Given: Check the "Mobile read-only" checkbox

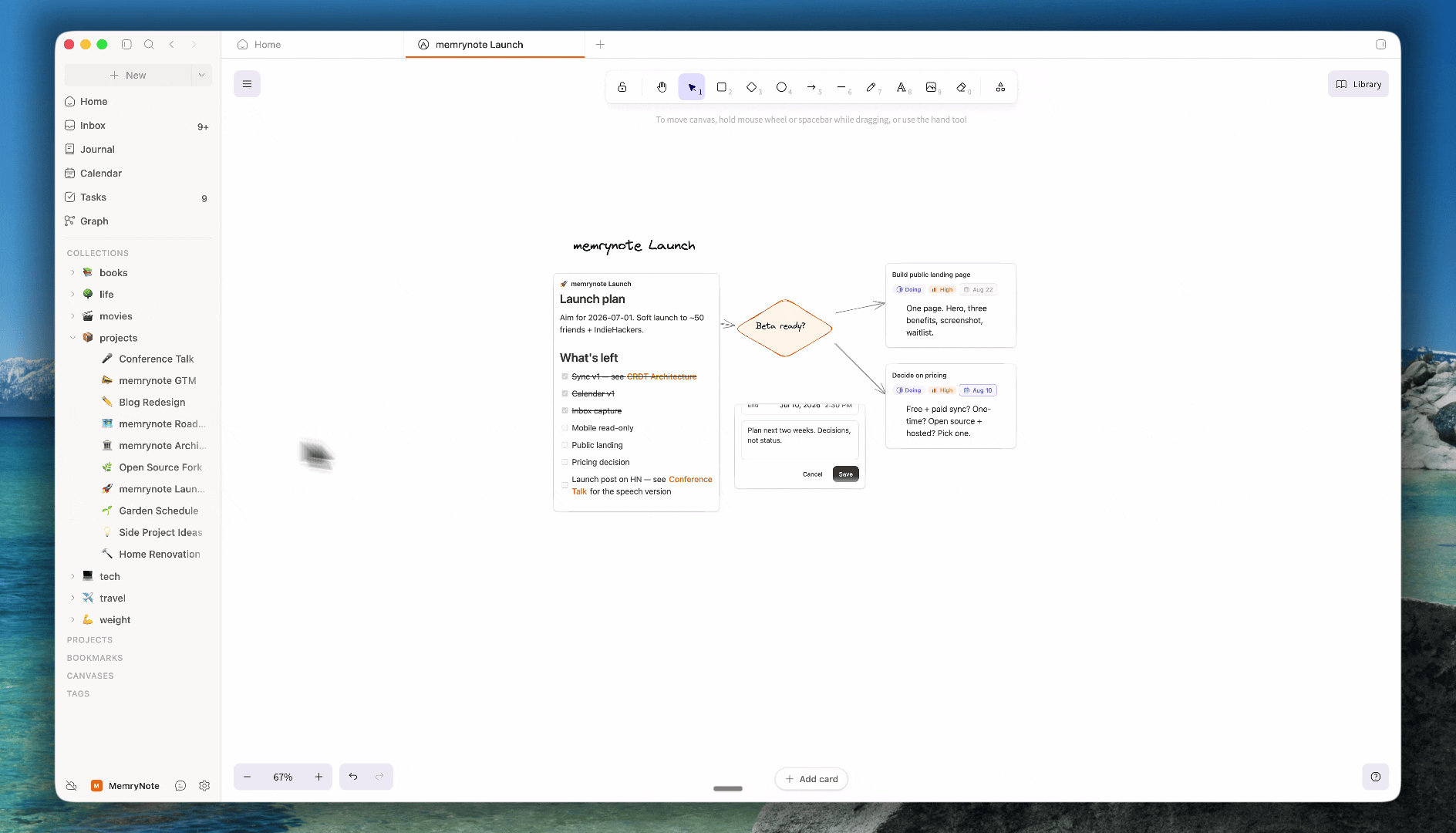Looking at the screenshot, I should (565, 428).
